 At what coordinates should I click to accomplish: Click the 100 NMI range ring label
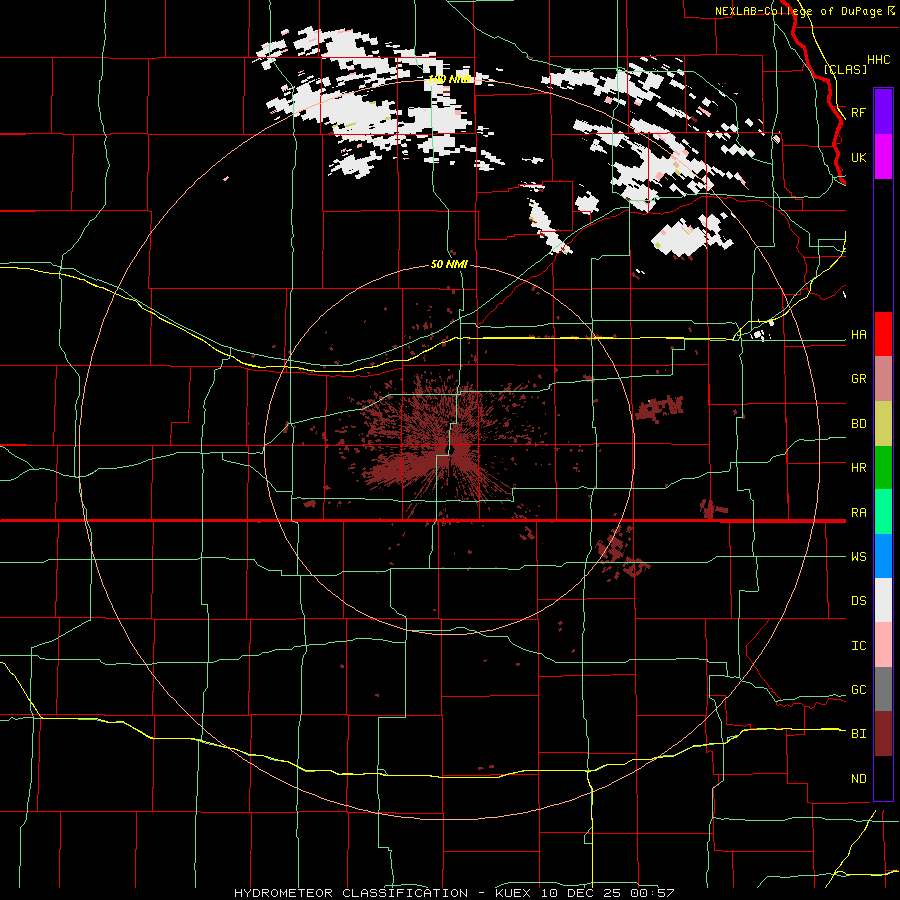(449, 79)
